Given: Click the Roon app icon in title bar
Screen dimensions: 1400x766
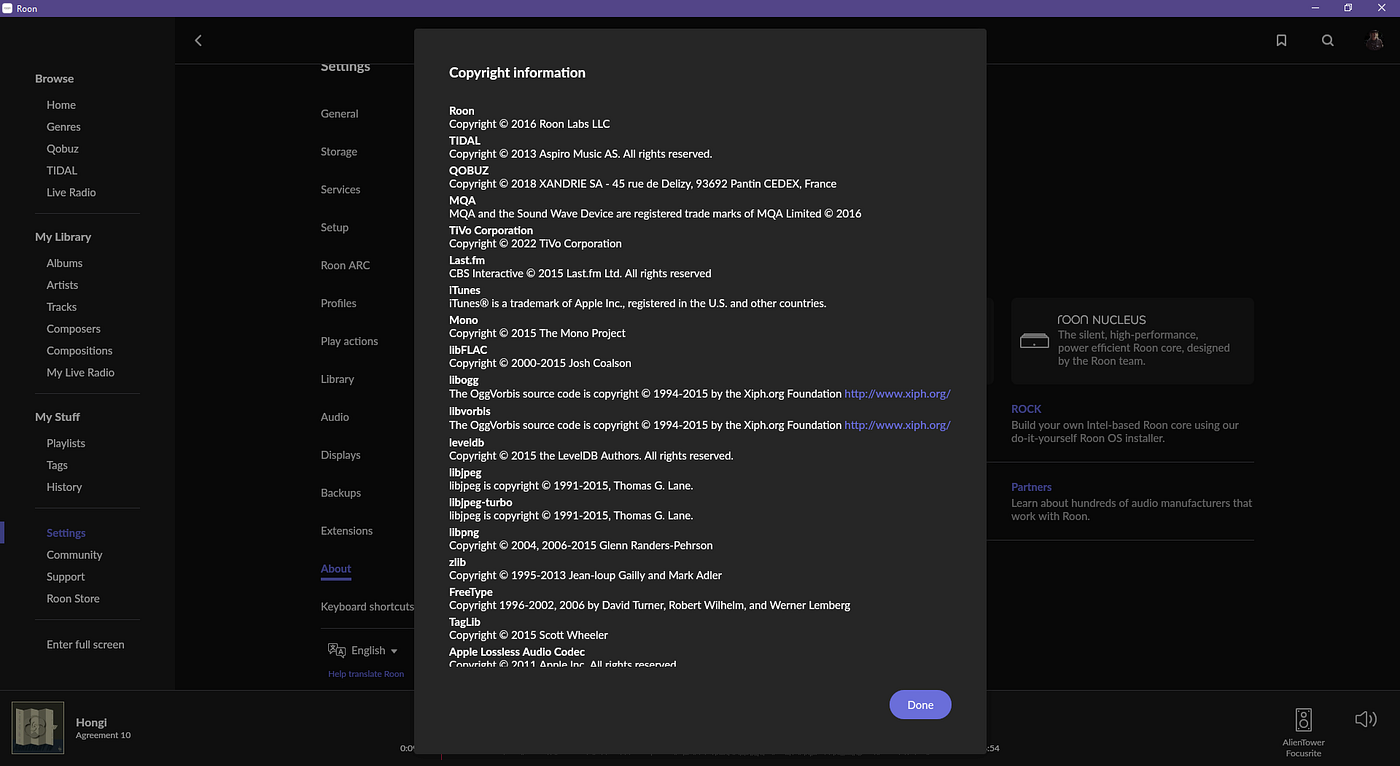Looking at the screenshot, I should (x=8, y=8).
